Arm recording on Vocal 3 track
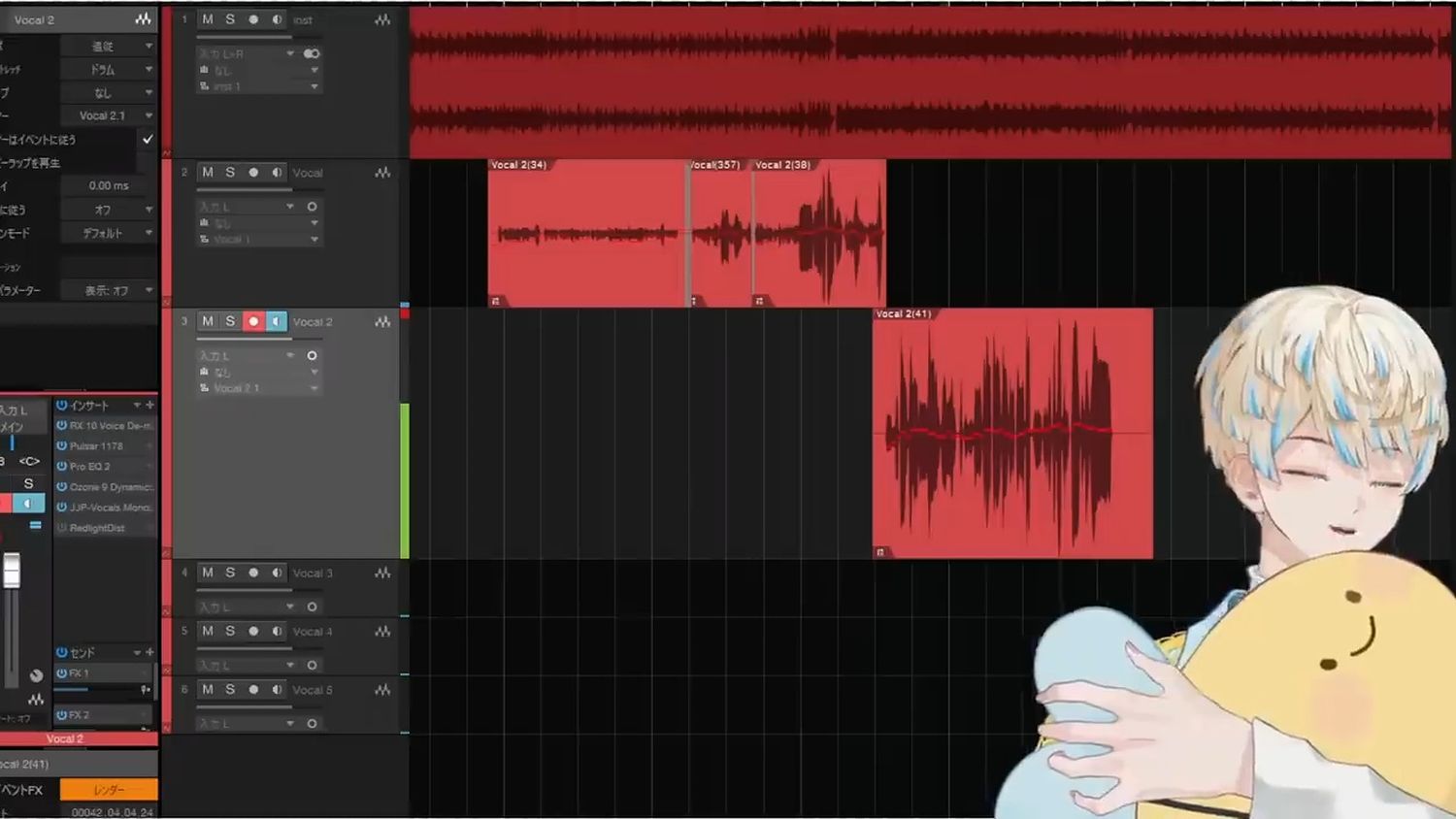1456x819 pixels. [253, 573]
